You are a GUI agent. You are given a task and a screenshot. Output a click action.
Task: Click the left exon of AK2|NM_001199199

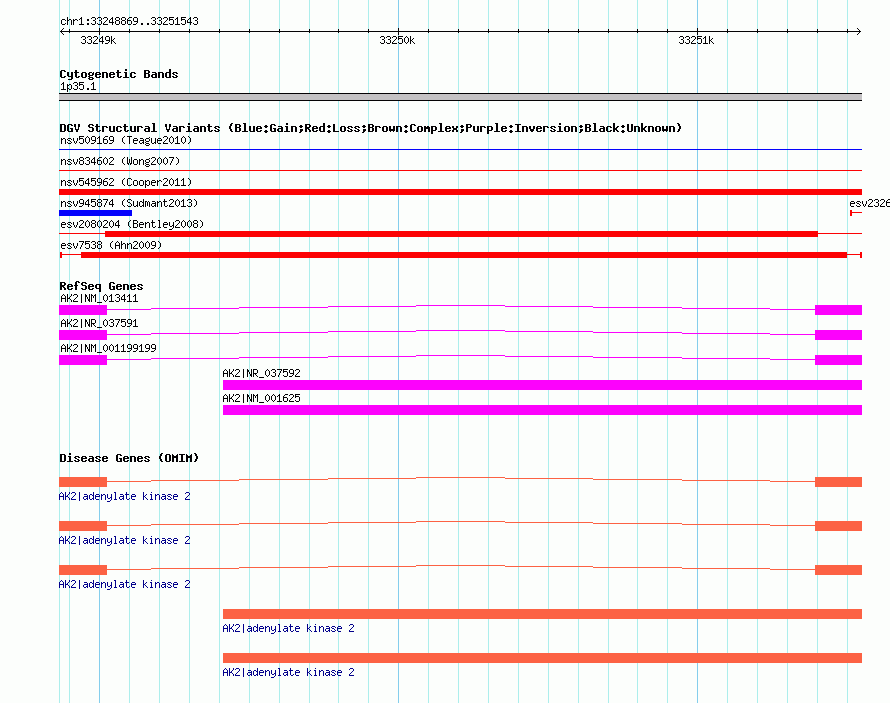point(83,360)
